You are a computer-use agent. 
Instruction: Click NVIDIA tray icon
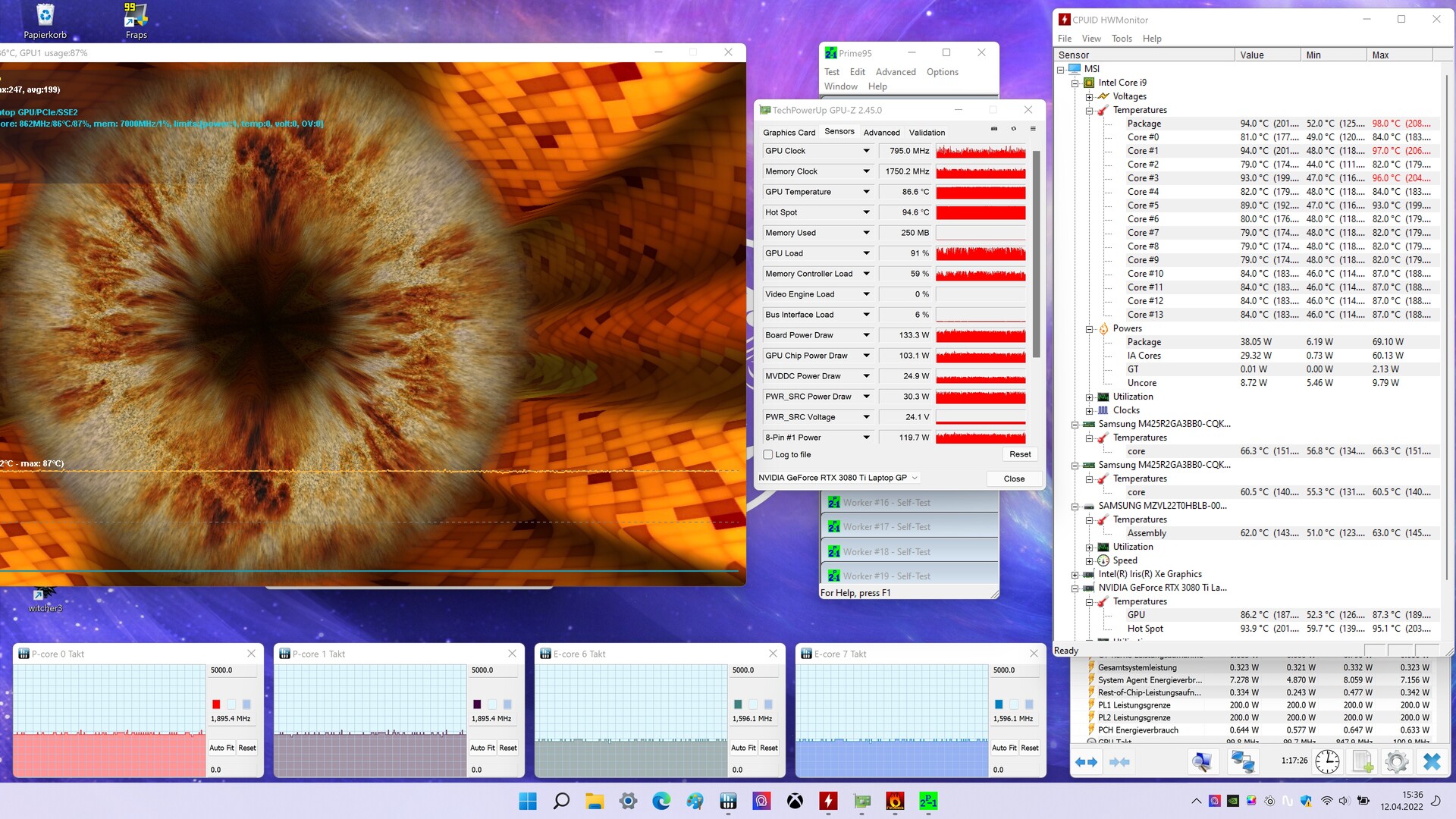1233,801
